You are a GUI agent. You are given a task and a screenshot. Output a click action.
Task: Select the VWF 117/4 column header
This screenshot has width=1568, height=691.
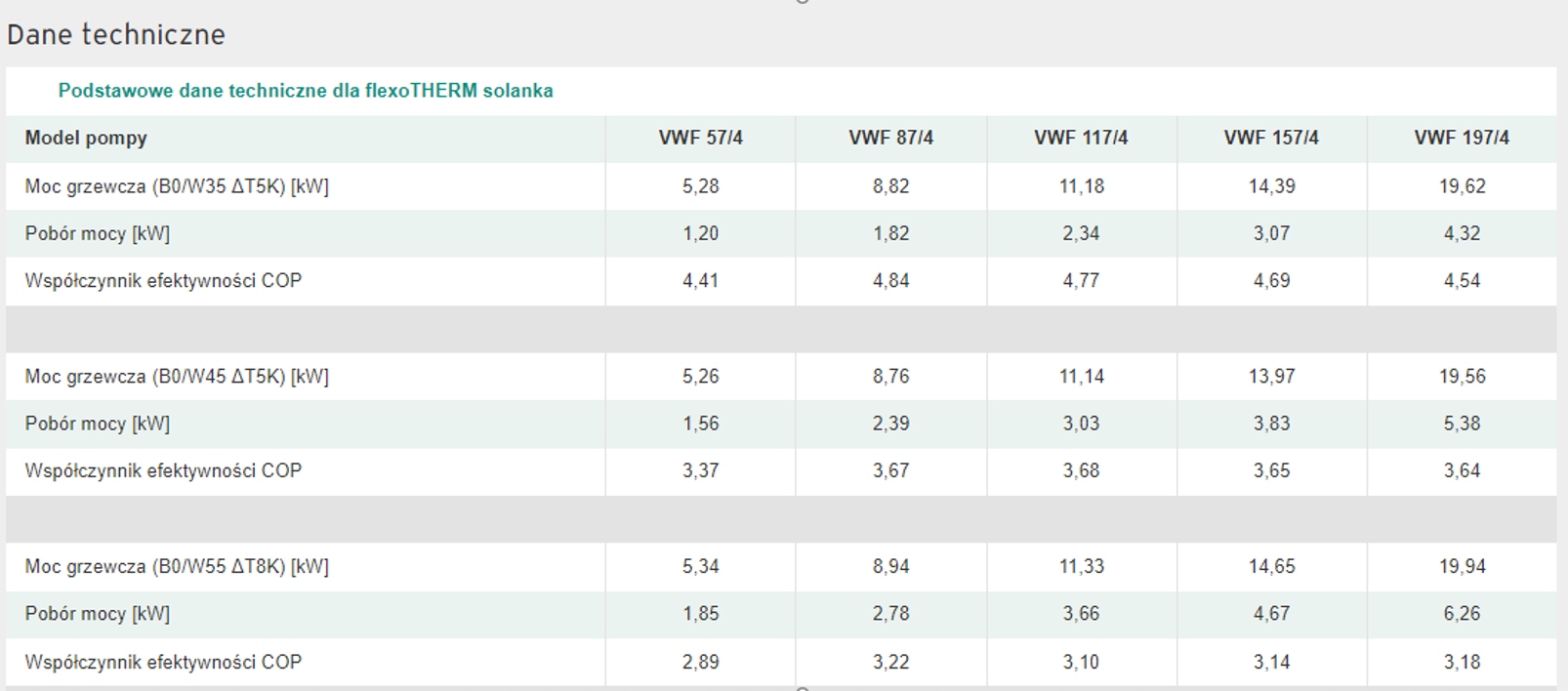[x=1081, y=138]
